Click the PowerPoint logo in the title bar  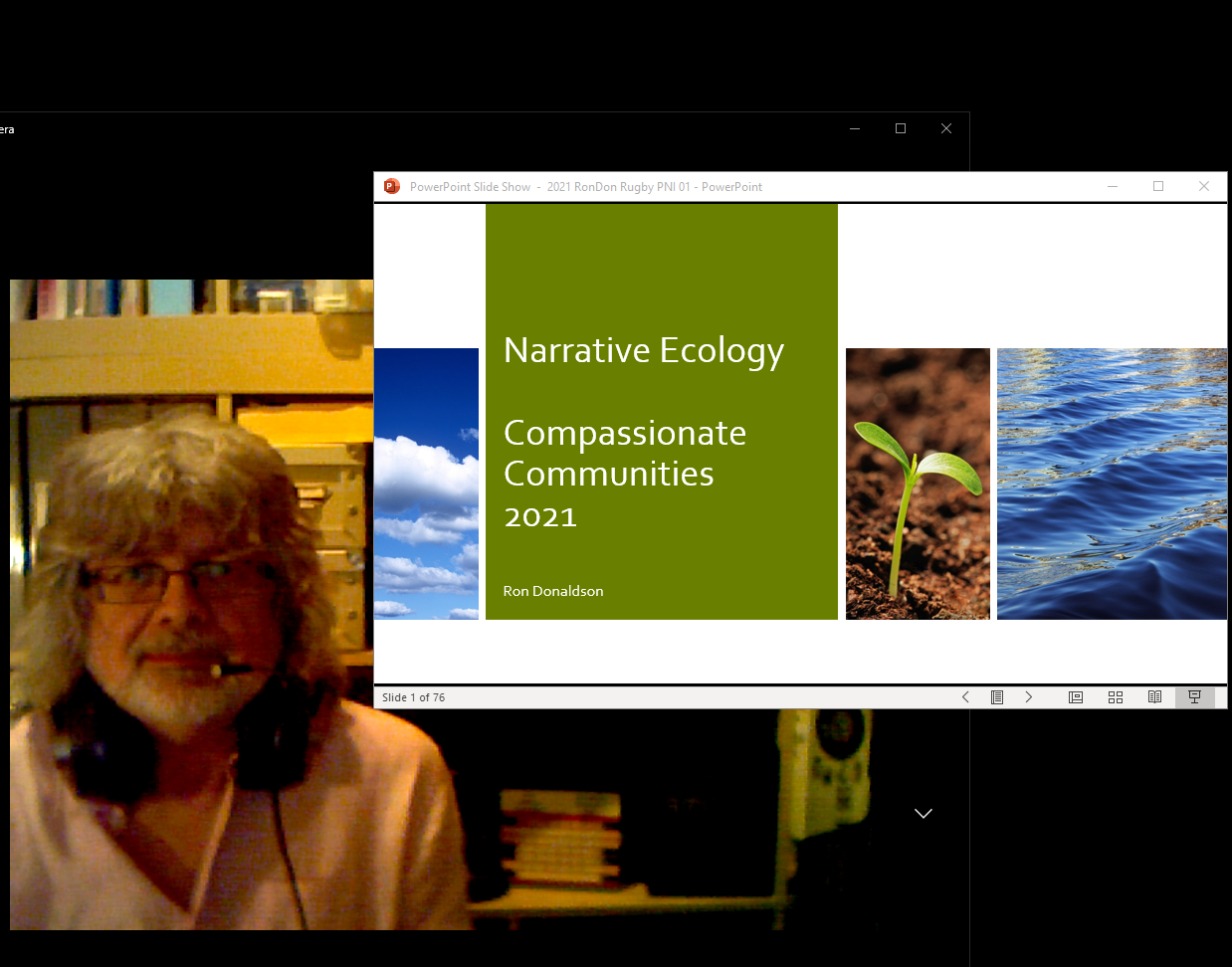(x=392, y=186)
